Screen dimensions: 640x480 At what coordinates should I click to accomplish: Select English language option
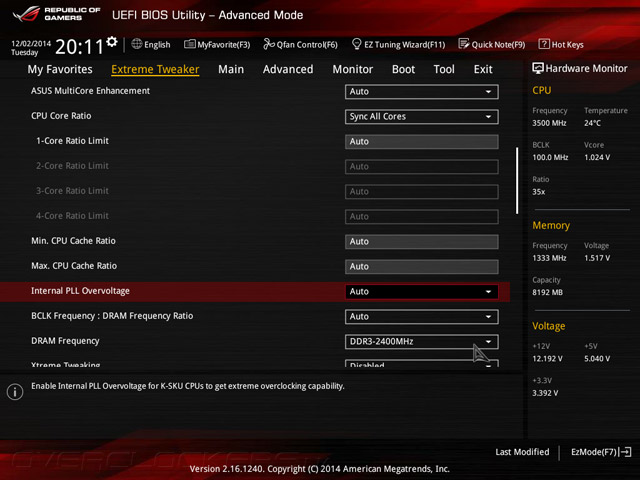157,44
